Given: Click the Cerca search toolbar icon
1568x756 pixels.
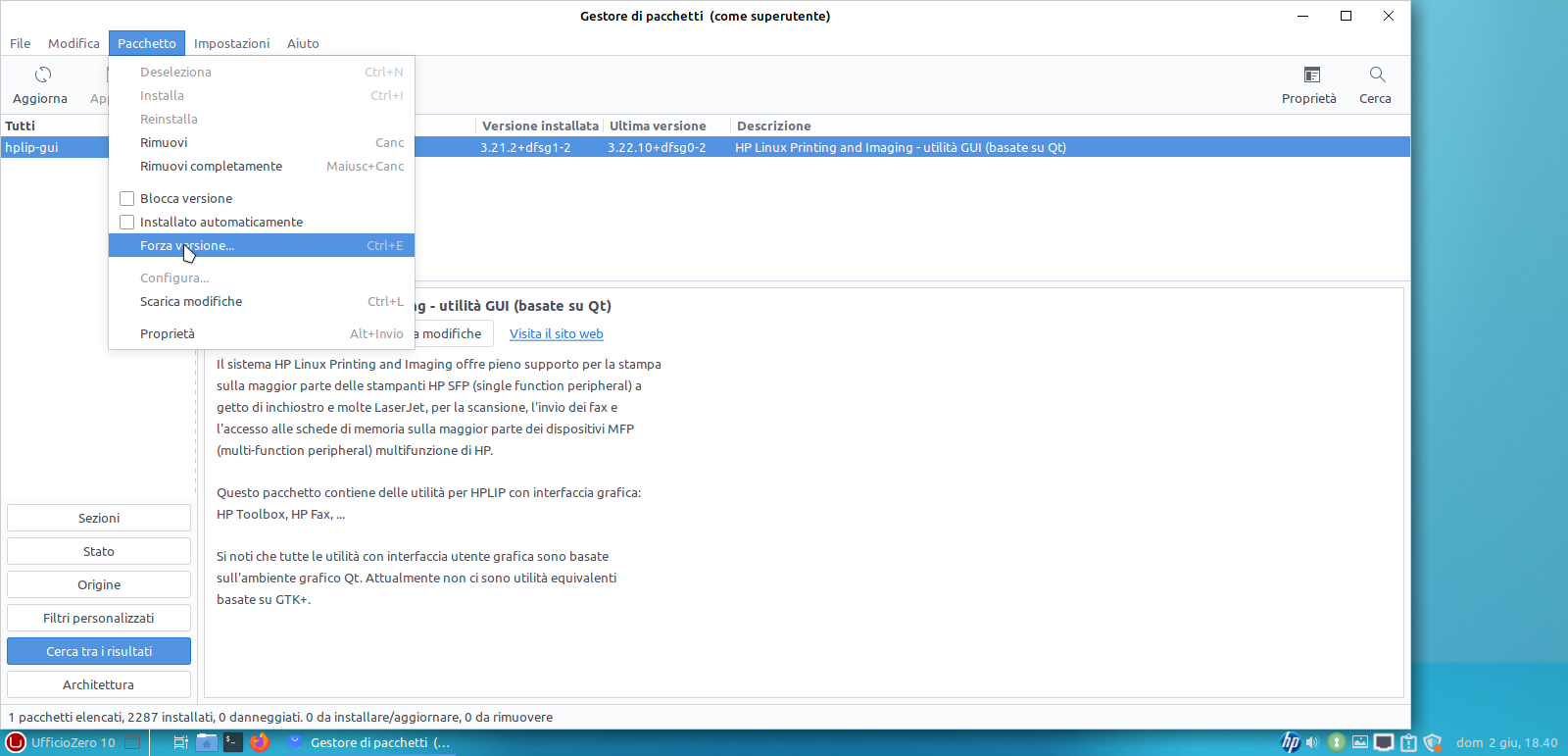Looking at the screenshot, I should (x=1377, y=75).
